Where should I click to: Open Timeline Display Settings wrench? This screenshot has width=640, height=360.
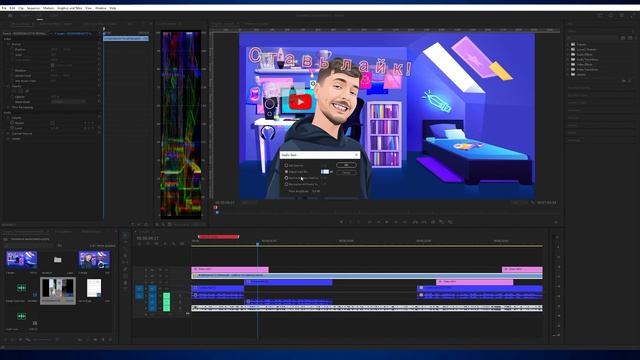(x=173, y=244)
